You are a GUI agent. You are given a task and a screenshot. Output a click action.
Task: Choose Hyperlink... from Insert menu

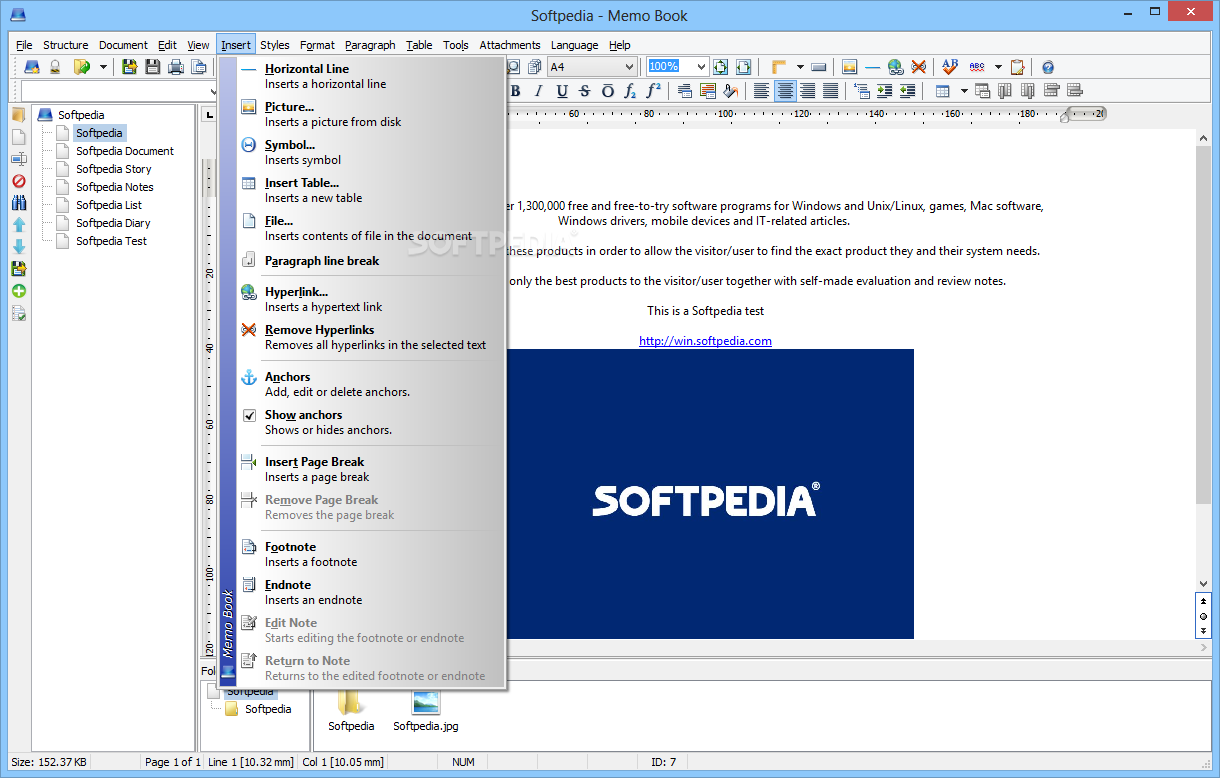371,299
